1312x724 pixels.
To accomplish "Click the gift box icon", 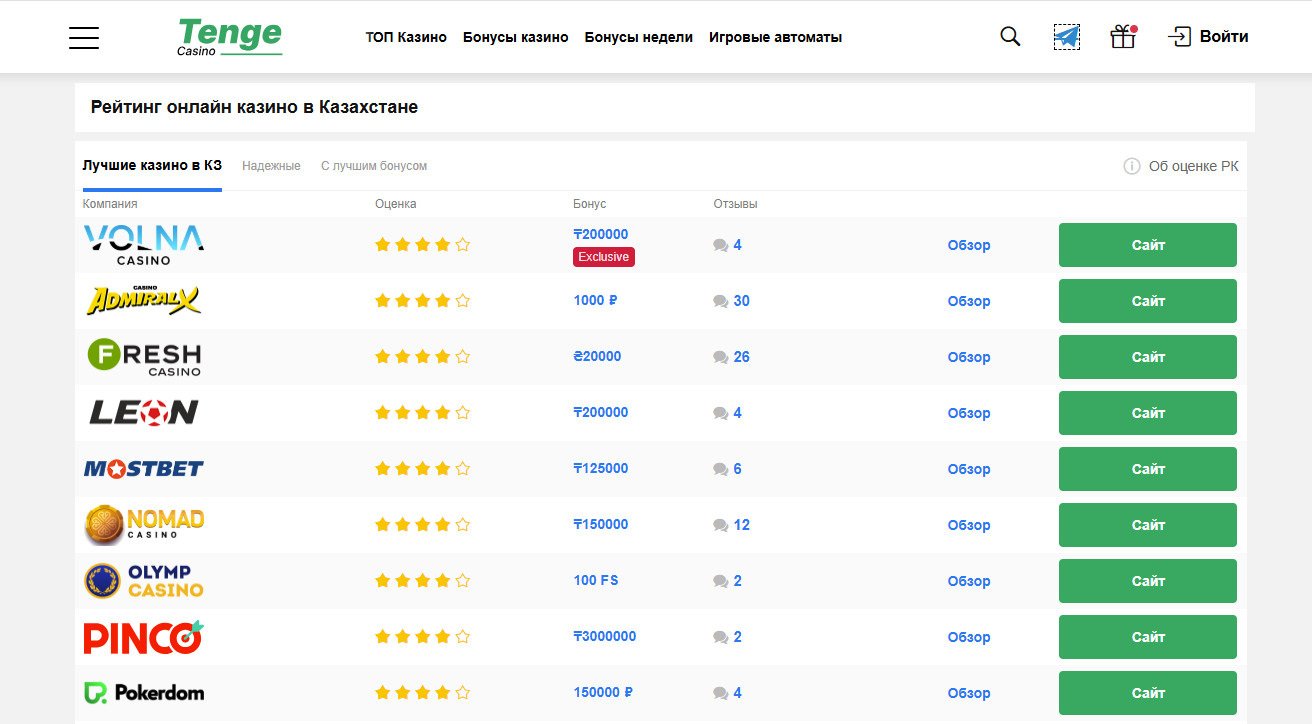I will click(1123, 37).
